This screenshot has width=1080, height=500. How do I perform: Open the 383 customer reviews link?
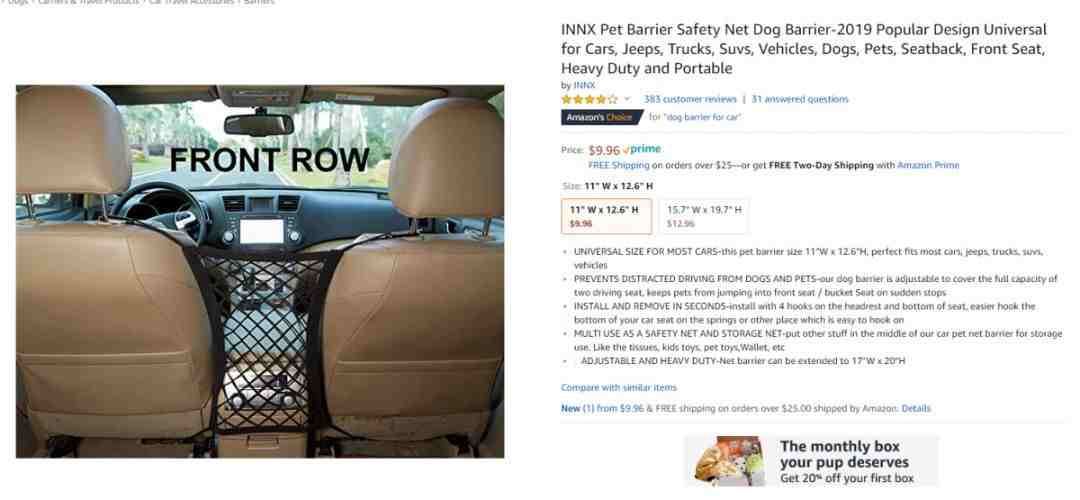click(690, 99)
